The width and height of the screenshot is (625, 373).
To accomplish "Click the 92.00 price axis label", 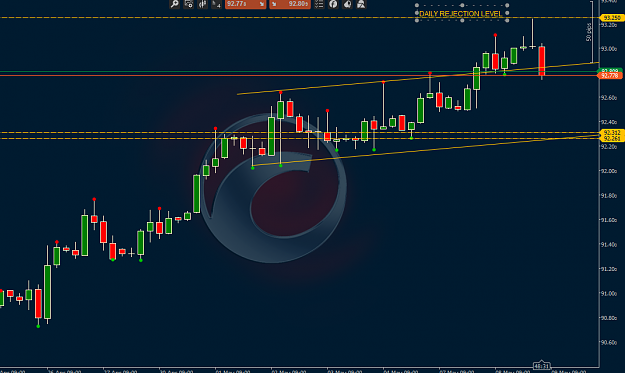I will 609,171.
